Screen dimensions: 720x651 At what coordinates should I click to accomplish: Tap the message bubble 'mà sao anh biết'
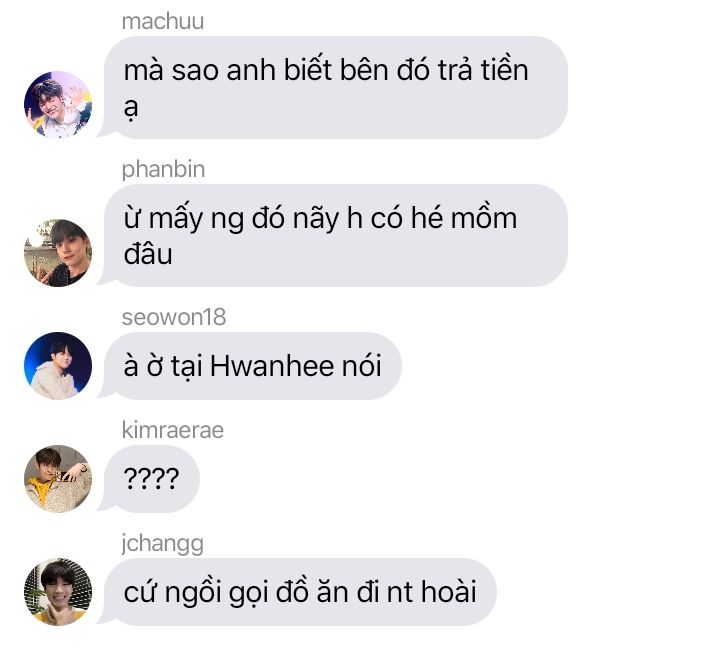click(336, 88)
